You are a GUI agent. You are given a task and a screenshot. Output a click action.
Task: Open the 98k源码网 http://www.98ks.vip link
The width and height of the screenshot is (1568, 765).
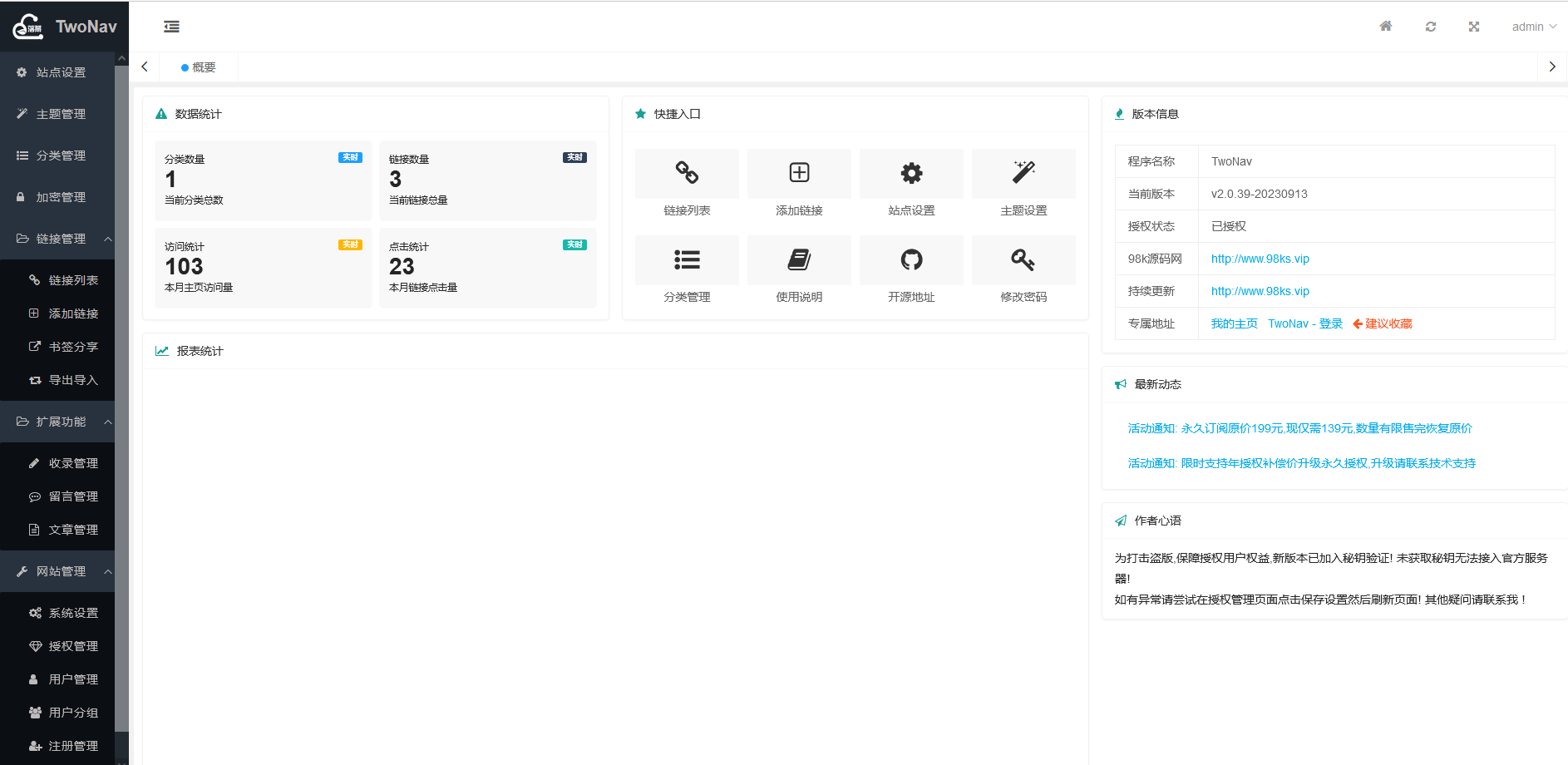coord(1260,259)
